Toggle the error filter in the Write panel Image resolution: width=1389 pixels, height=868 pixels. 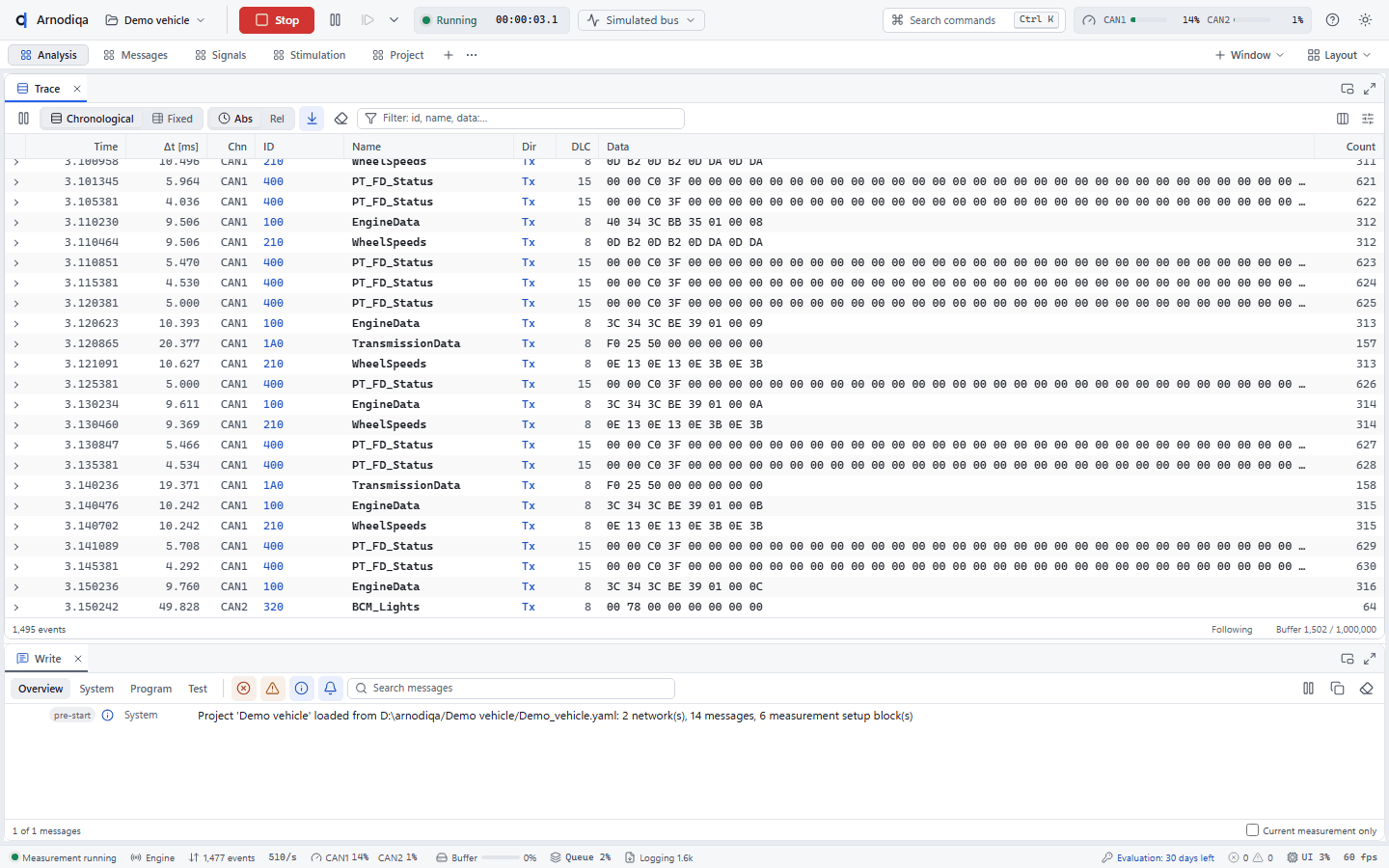click(244, 689)
